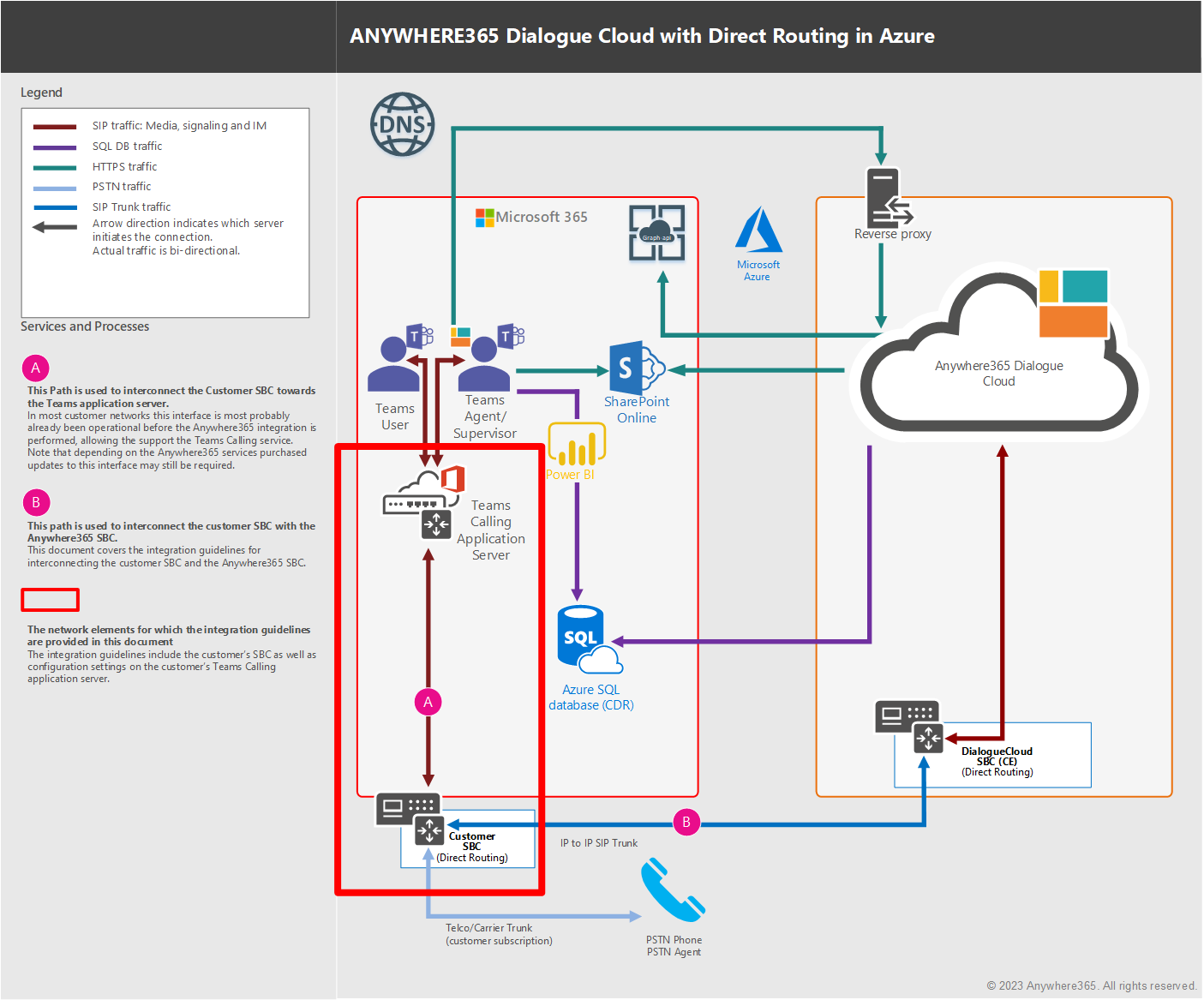
Task: Click the IP to IP SIP Trunk label
Action: [599, 843]
